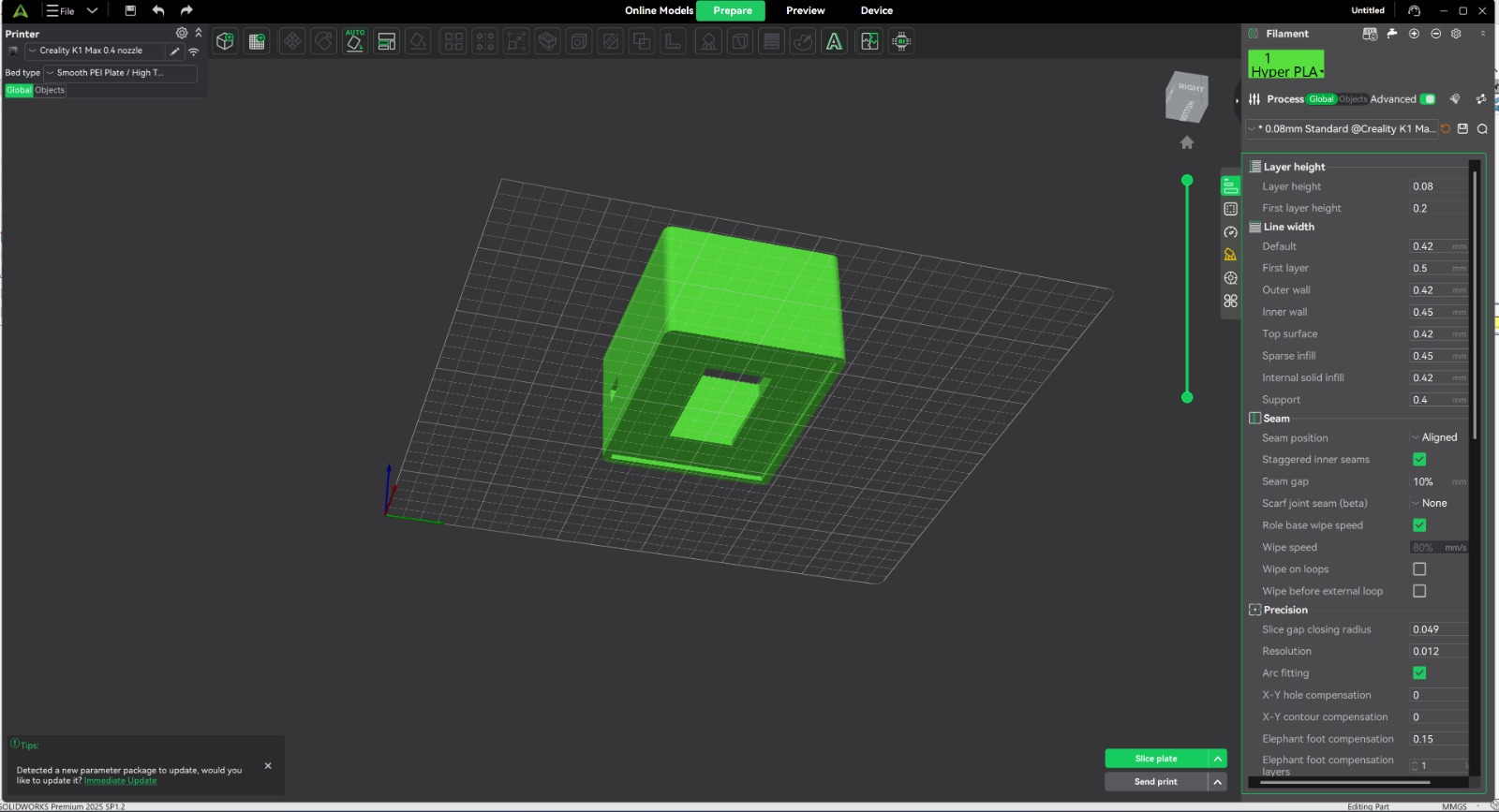1499x812 pixels.
Task: Search process settings with magnifier icon
Action: click(x=1482, y=129)
